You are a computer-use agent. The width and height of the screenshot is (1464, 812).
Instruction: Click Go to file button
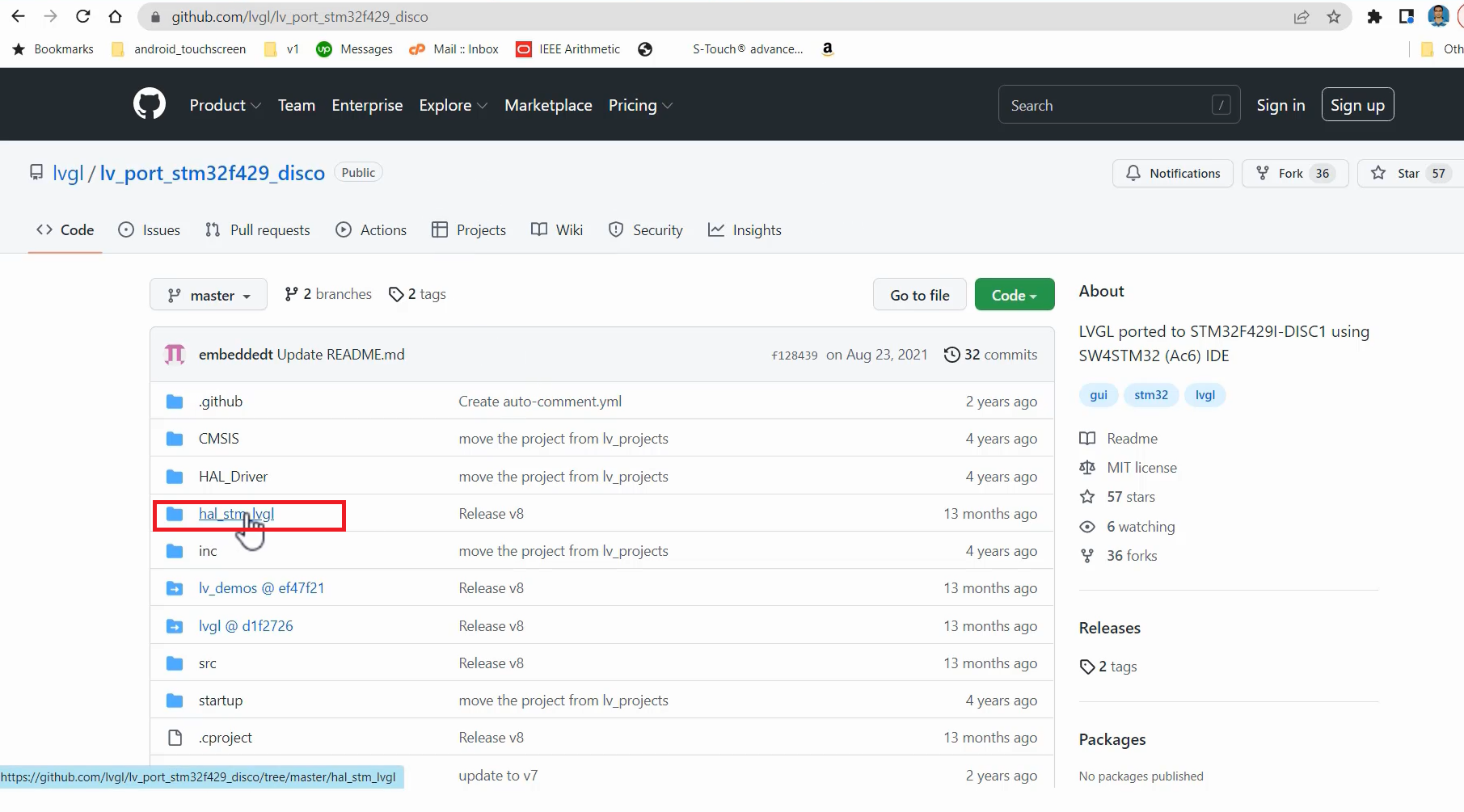coord(920,295)
